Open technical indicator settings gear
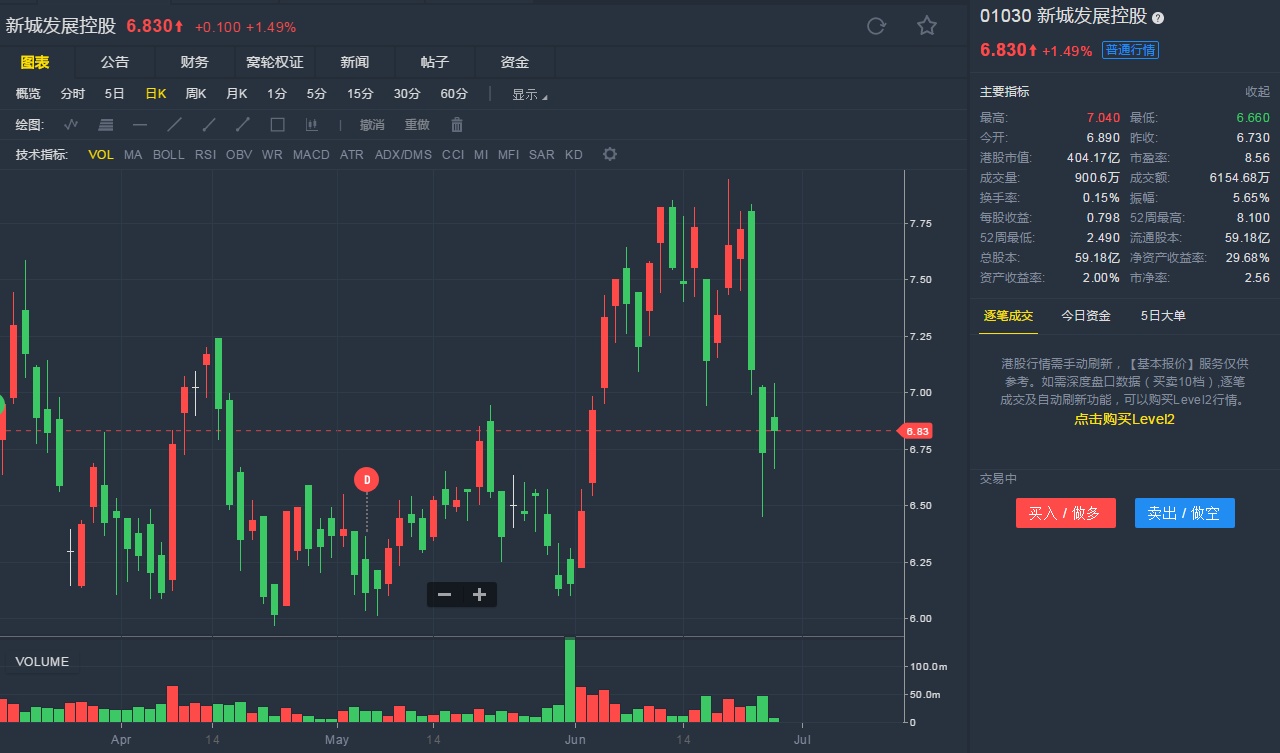 pyautogui.click(x=610, y=155)
